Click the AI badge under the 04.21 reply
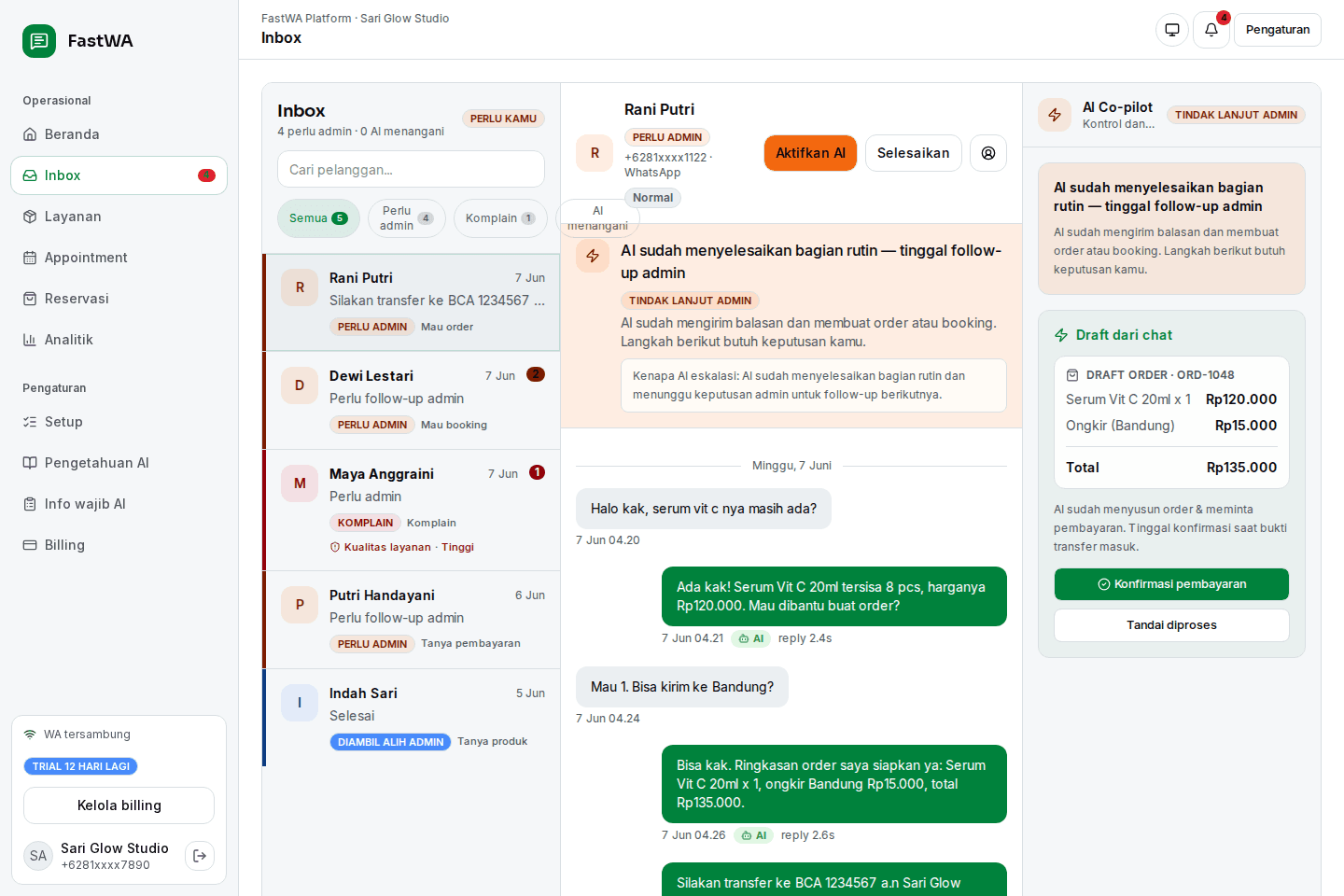The image size is (1344, 896). click(x=750, y=638)
